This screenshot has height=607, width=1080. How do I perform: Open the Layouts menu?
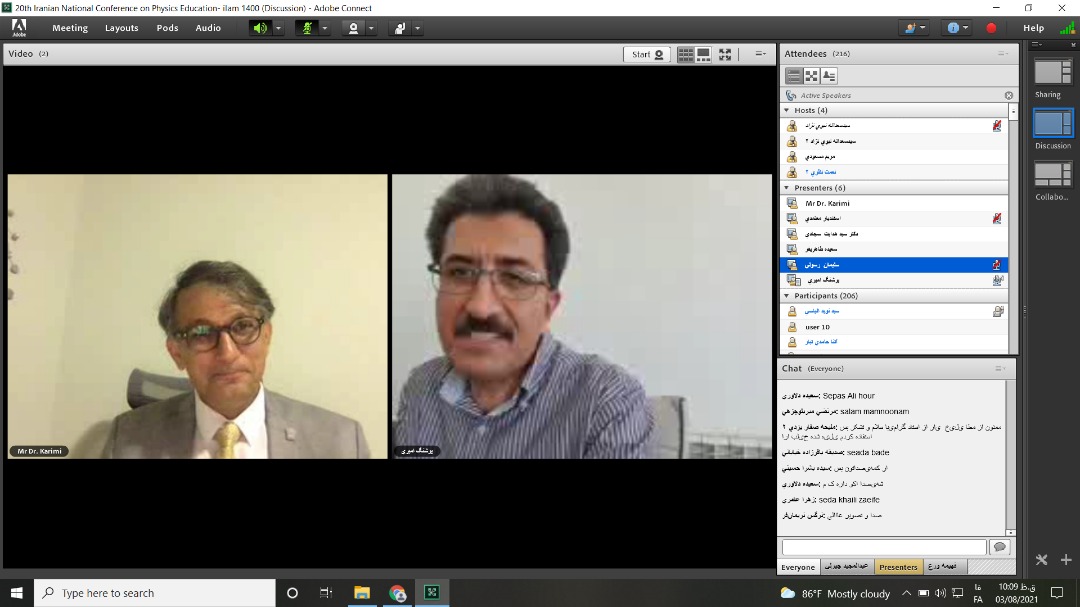[121, 28]
